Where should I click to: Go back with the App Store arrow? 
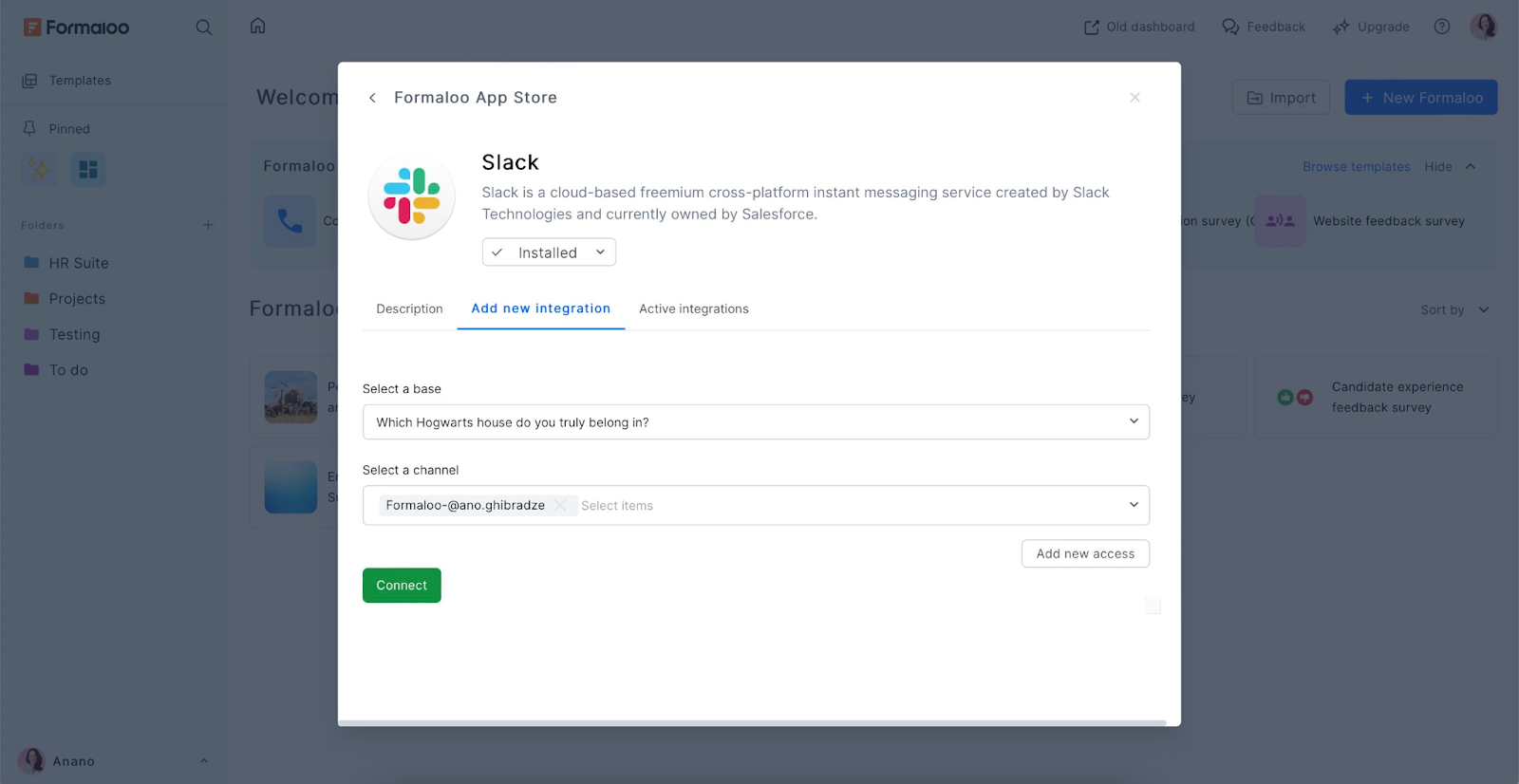click(372, 98)
